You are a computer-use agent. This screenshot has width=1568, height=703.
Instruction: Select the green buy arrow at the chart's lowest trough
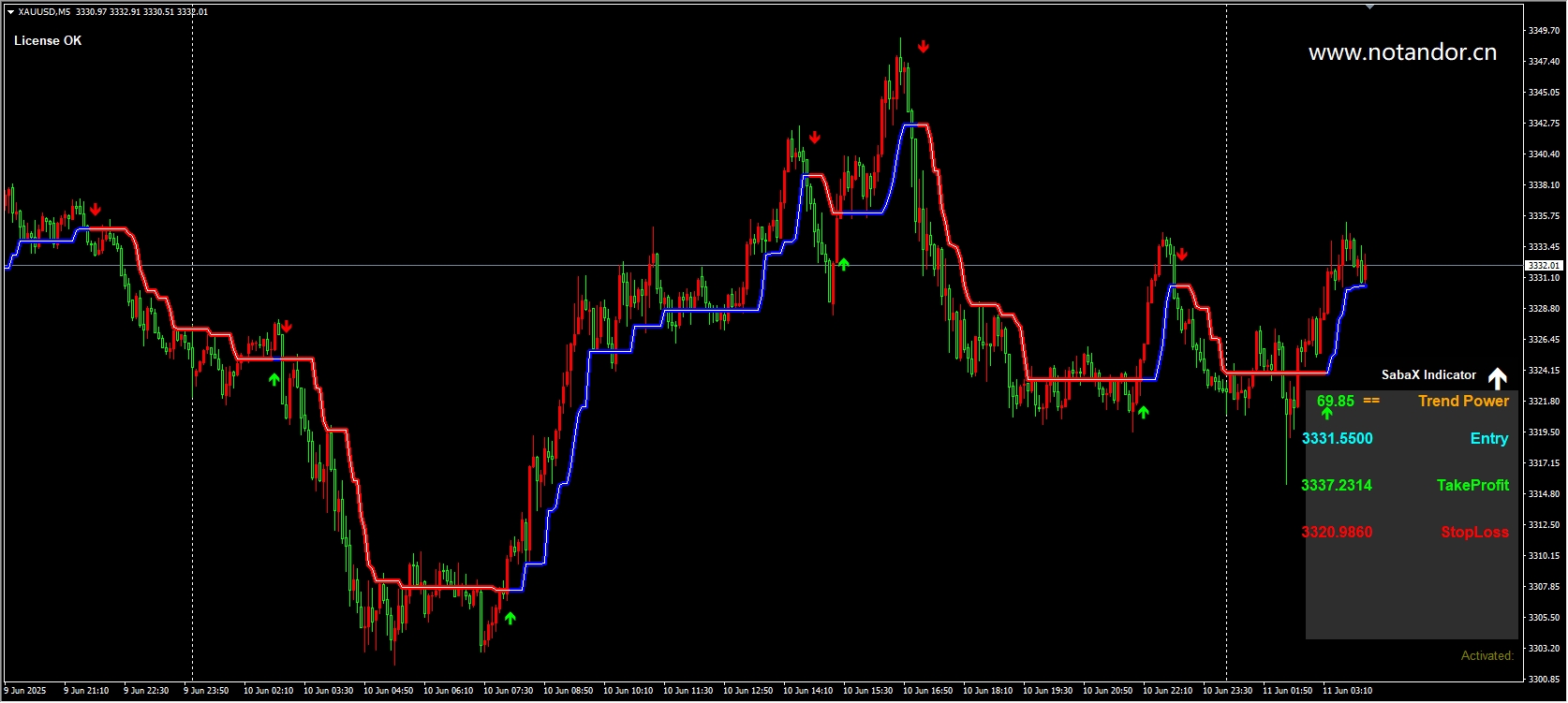(510, 618)
